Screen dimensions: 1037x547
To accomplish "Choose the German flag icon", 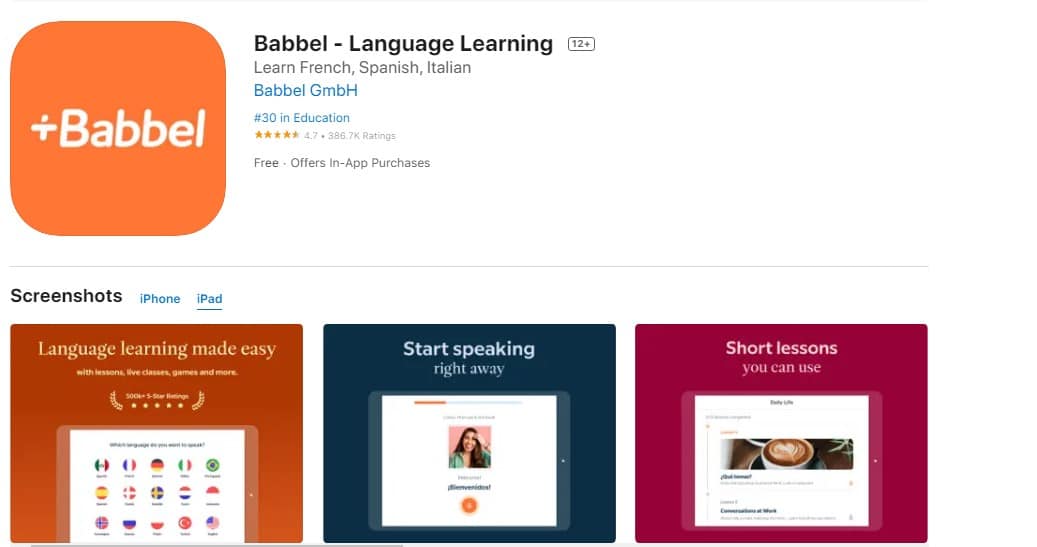I will point(157,465).
